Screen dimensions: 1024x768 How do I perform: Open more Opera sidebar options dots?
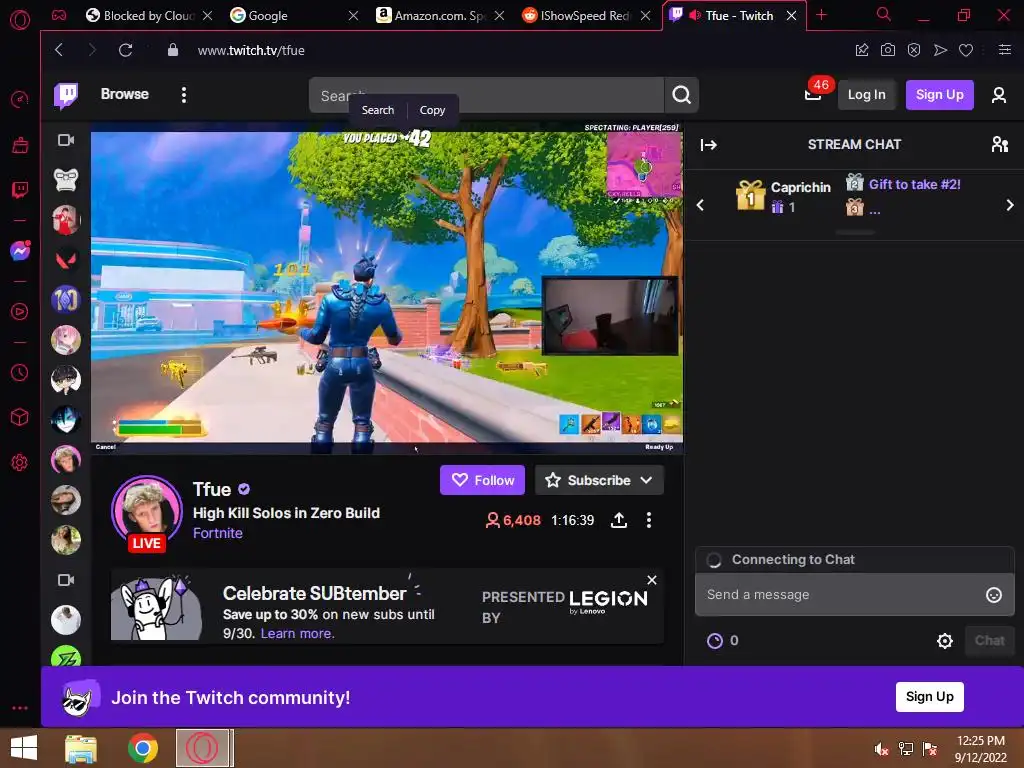click(x=20, y=708)
